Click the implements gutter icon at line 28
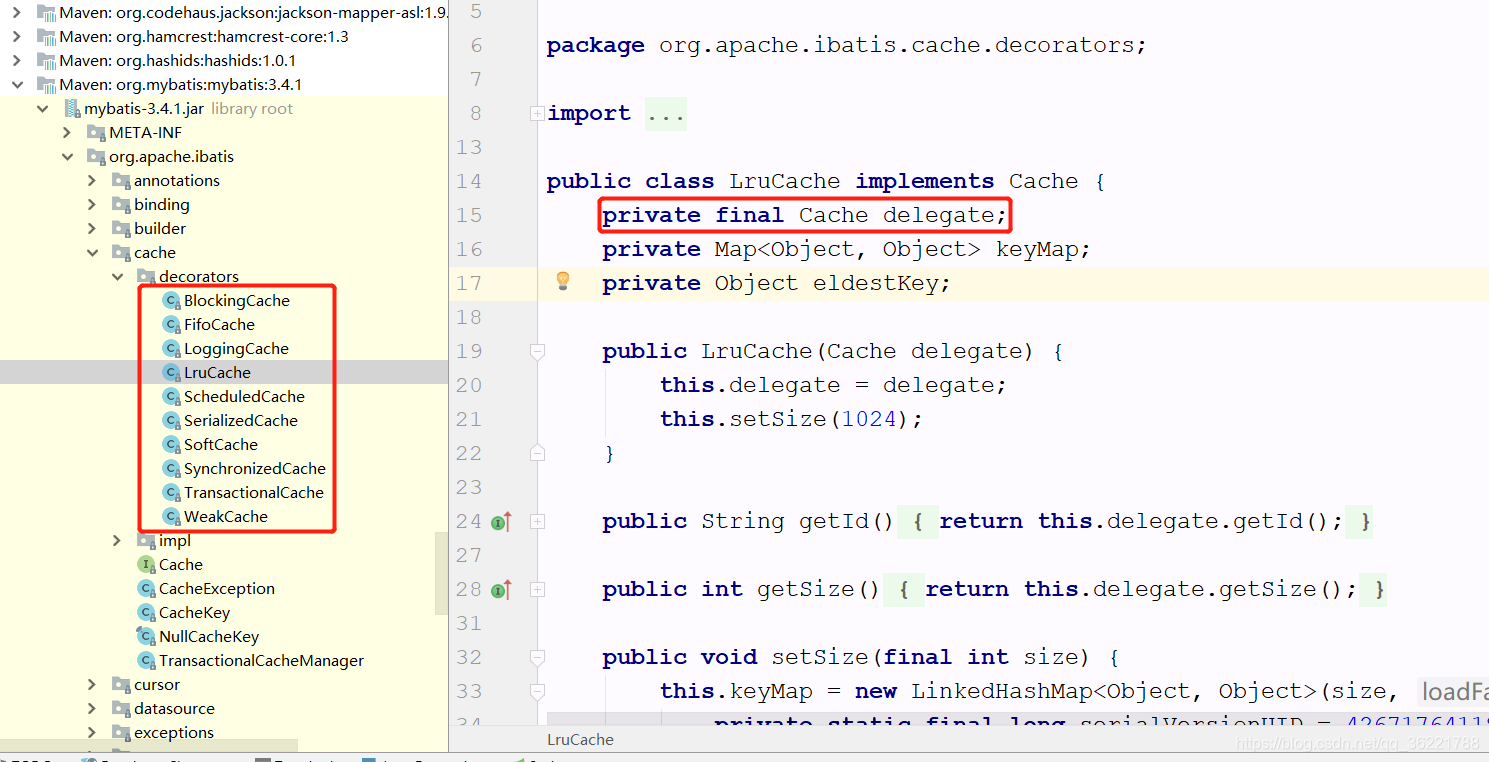Screen dimensions: 1489x762 pyautogui.click(x=502, y=589)
